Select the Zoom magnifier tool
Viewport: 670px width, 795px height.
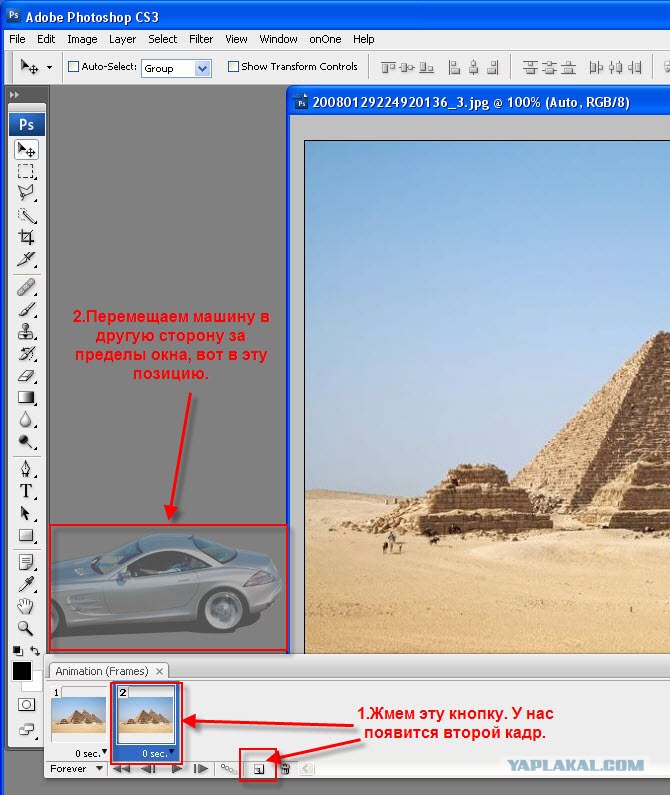click(x=26, y=628)
